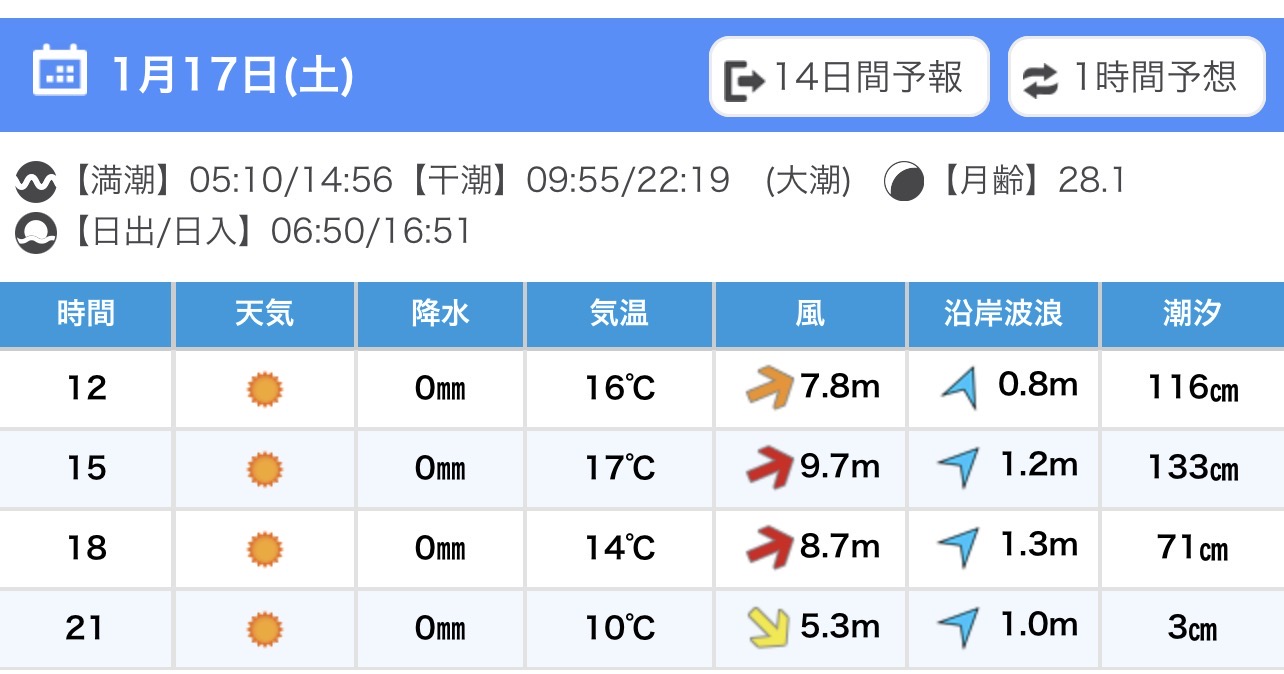Select the 沿岸波浪 column header
The image size is (1284, 674).
click(1003, 314)
